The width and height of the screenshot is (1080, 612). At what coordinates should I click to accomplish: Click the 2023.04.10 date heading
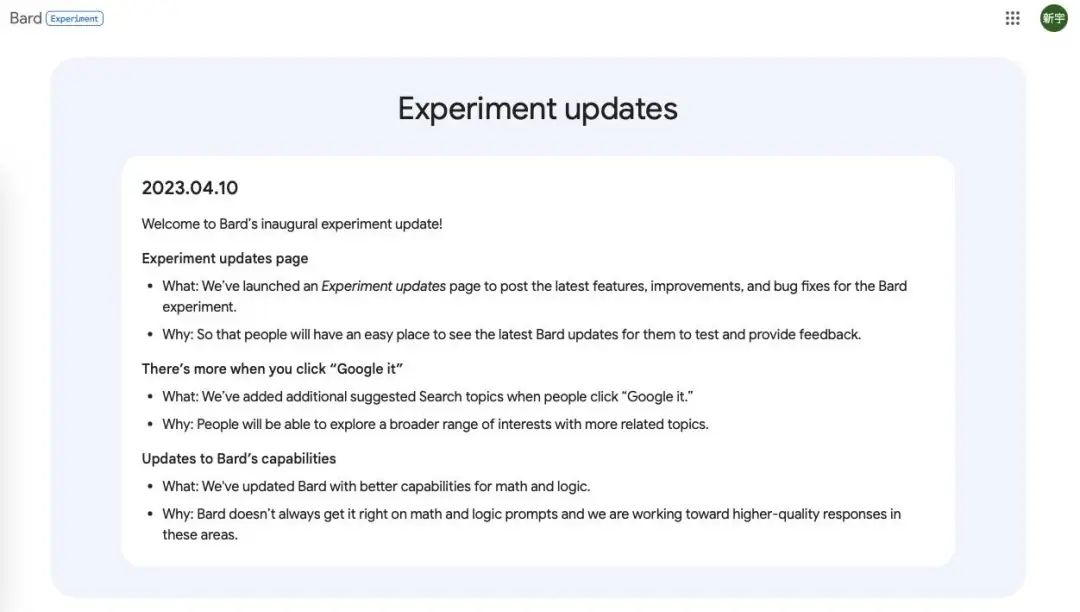[x=189, y=188]
